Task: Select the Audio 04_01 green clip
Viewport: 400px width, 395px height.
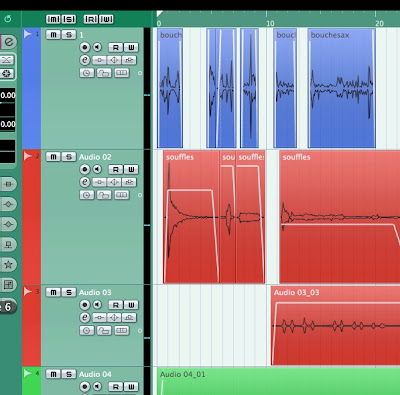Action: click(x=278, y=381)
